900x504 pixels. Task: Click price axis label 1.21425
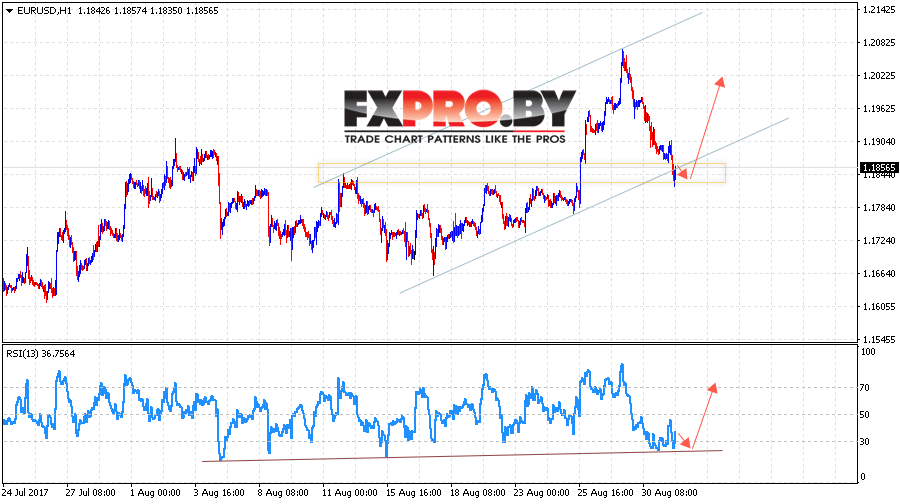coord(879,10)
